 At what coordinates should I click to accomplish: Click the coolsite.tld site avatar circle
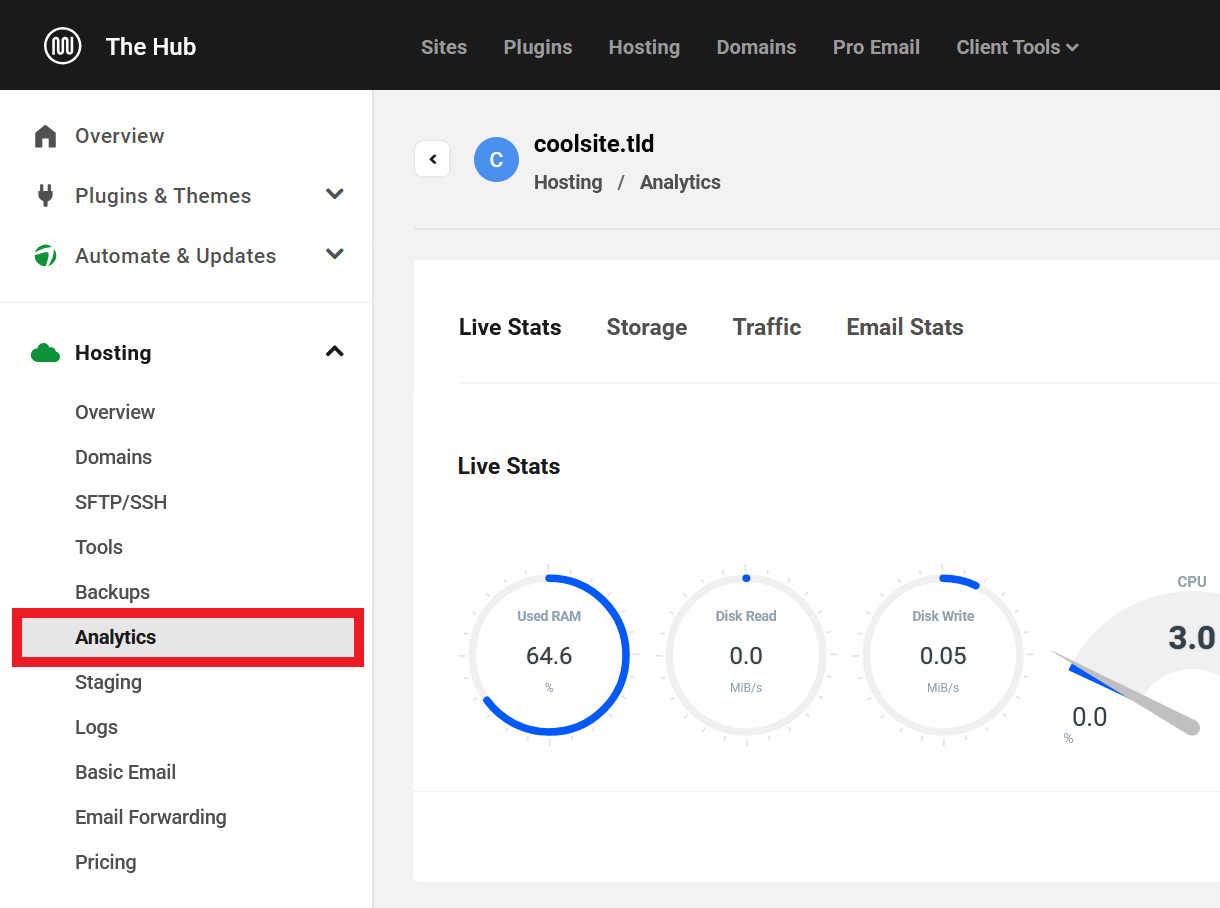click(x=496, y=159)
